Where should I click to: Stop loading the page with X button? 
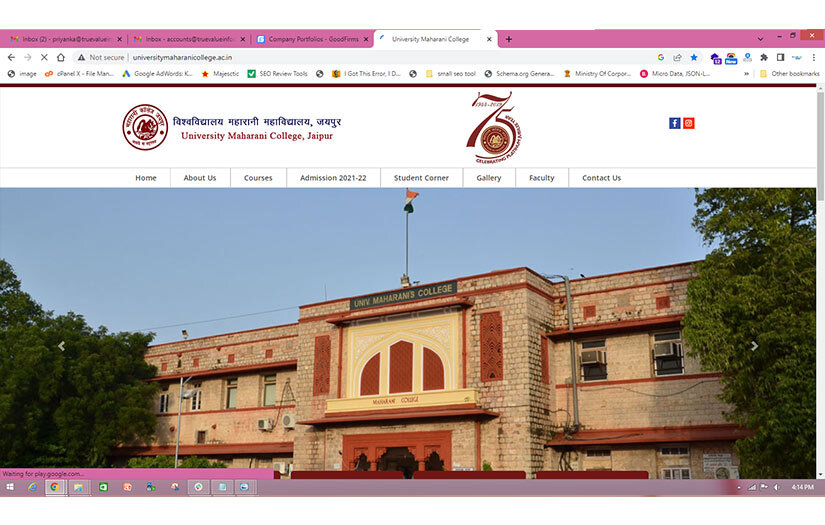pyautogui.click(x=44, y=57)
